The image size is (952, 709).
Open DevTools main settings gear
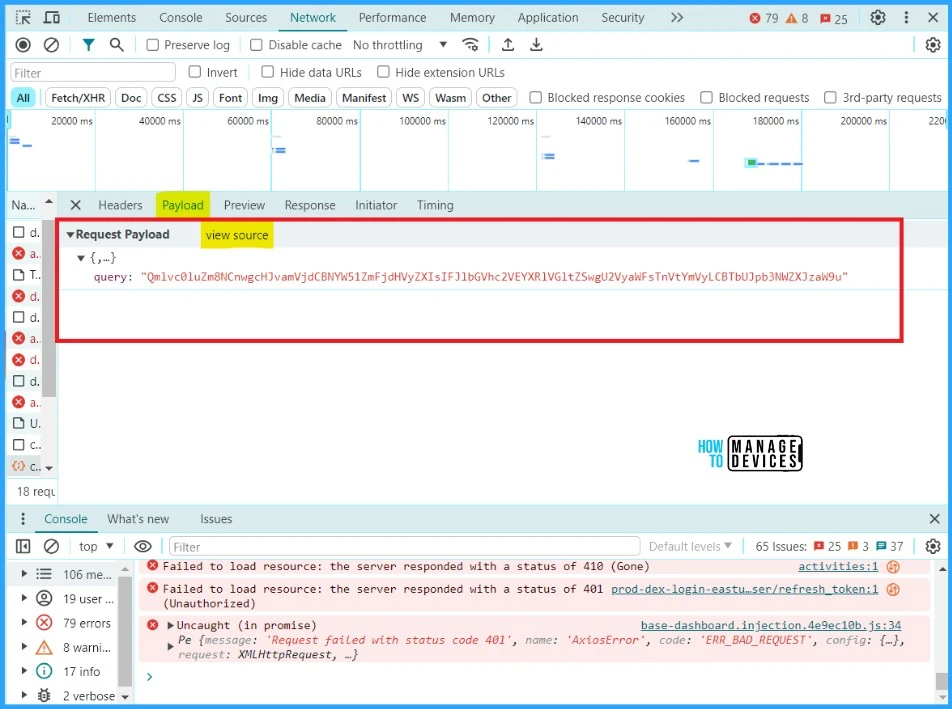click(x=878, y=18)
